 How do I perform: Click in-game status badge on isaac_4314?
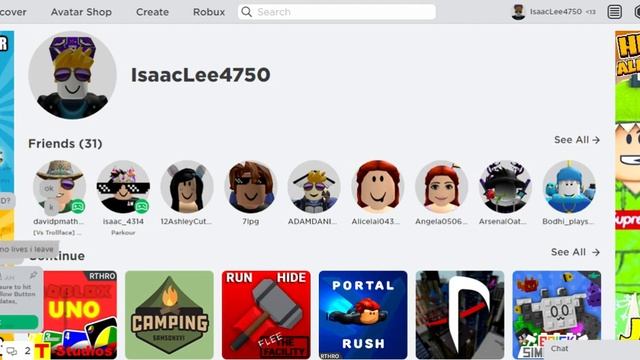tap(142, 206)
